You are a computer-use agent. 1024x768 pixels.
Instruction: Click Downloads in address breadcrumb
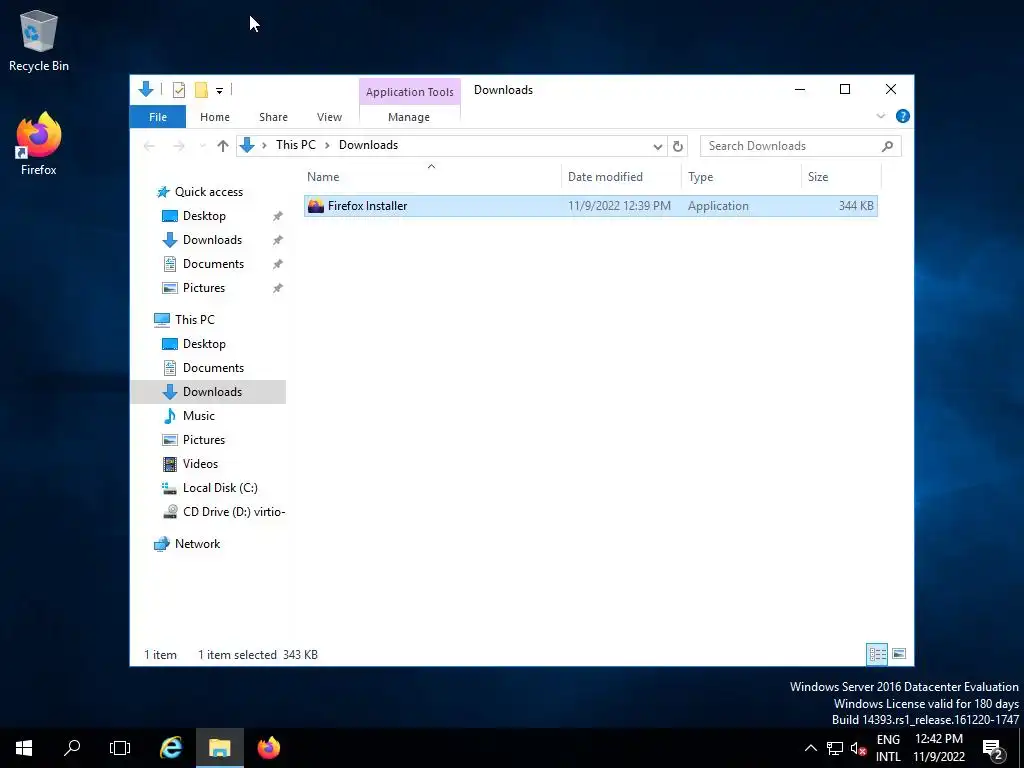tap(368, 145)
